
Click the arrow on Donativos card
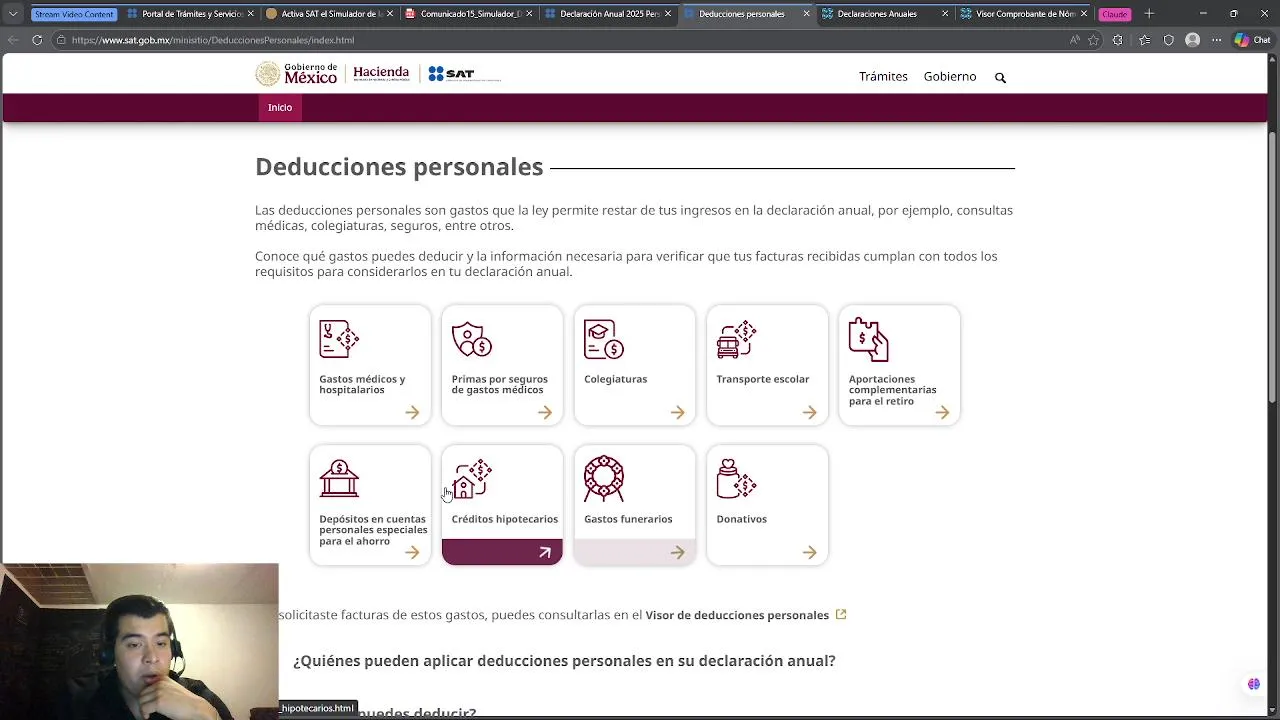809,552
